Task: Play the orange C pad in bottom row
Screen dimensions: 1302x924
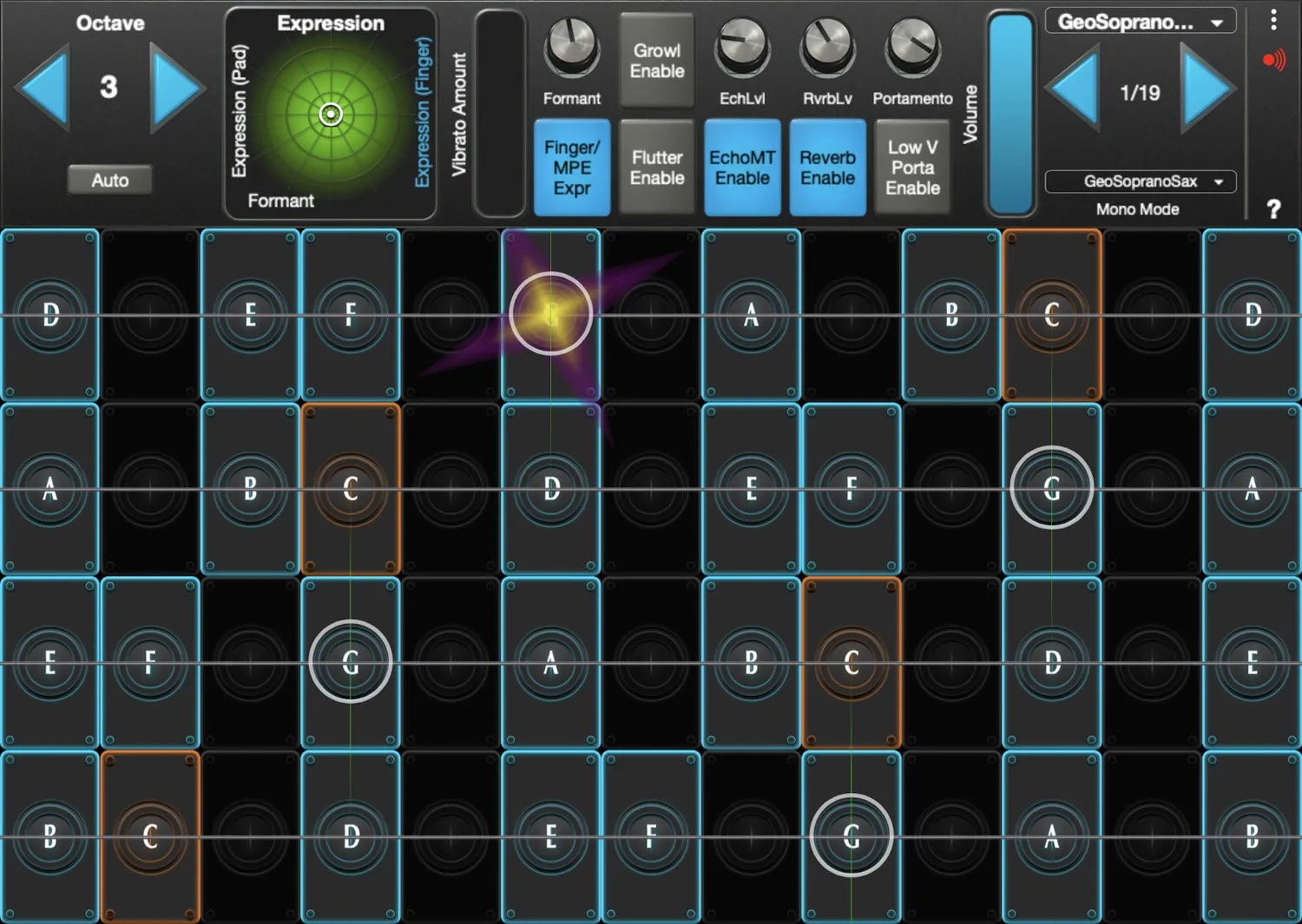Action: pos(150,836)
